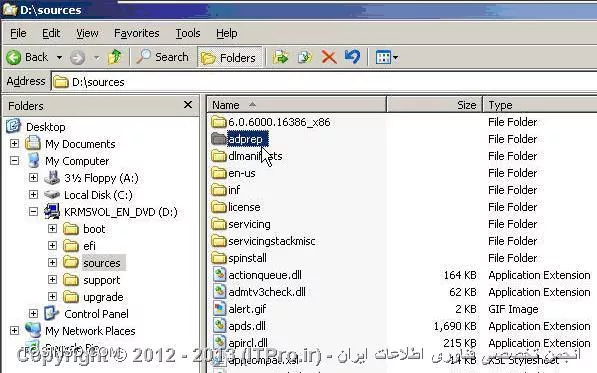Open the Tools menu
This screenshot has height=373, width=597.
click(188, 33)
